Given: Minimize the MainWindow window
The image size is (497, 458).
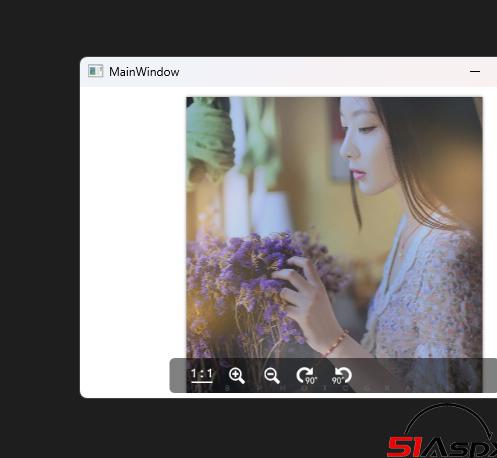Looking at the screenshot, I should (475, 71).
